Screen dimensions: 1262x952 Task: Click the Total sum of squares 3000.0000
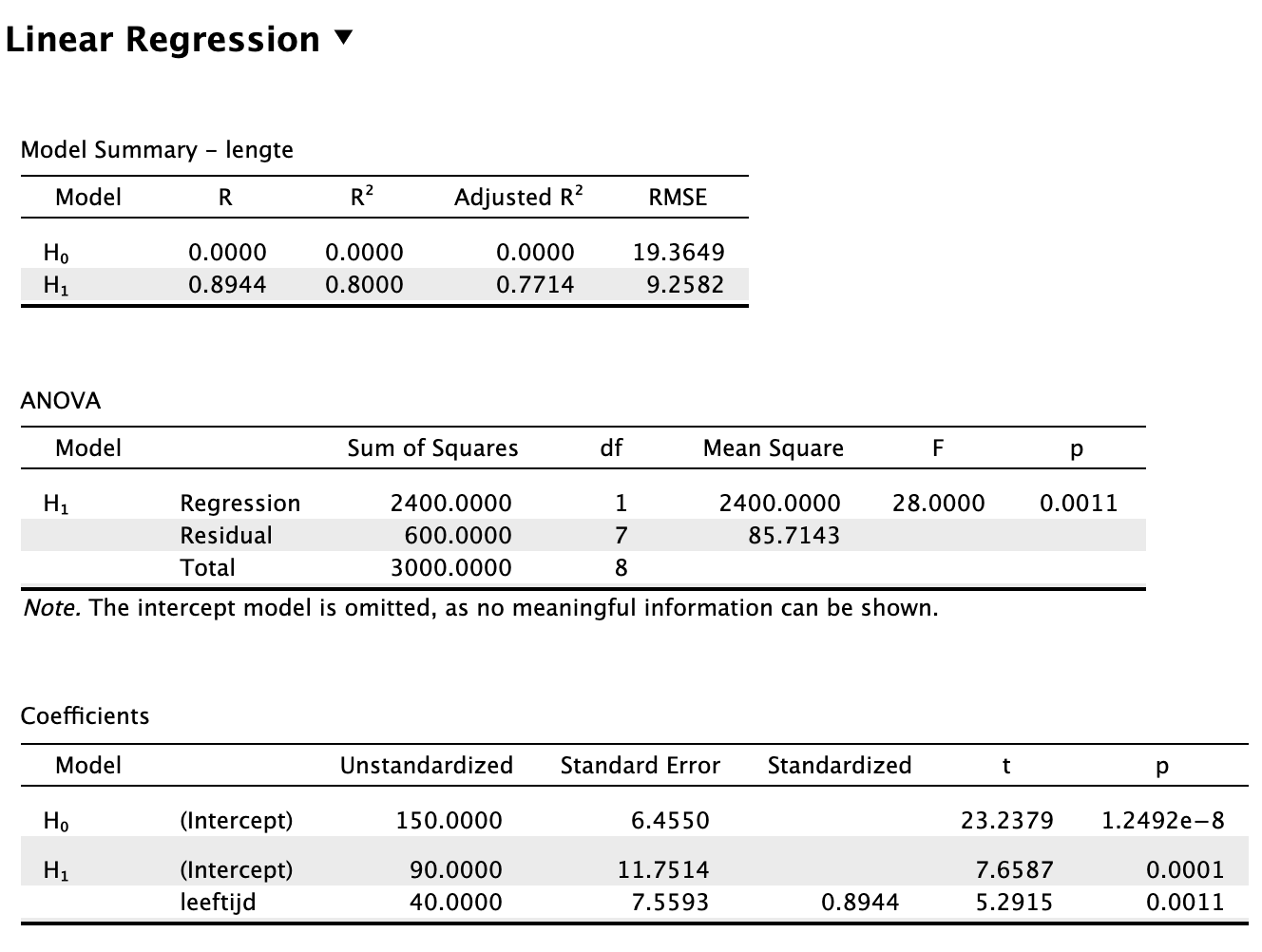[x=450, y=567]
